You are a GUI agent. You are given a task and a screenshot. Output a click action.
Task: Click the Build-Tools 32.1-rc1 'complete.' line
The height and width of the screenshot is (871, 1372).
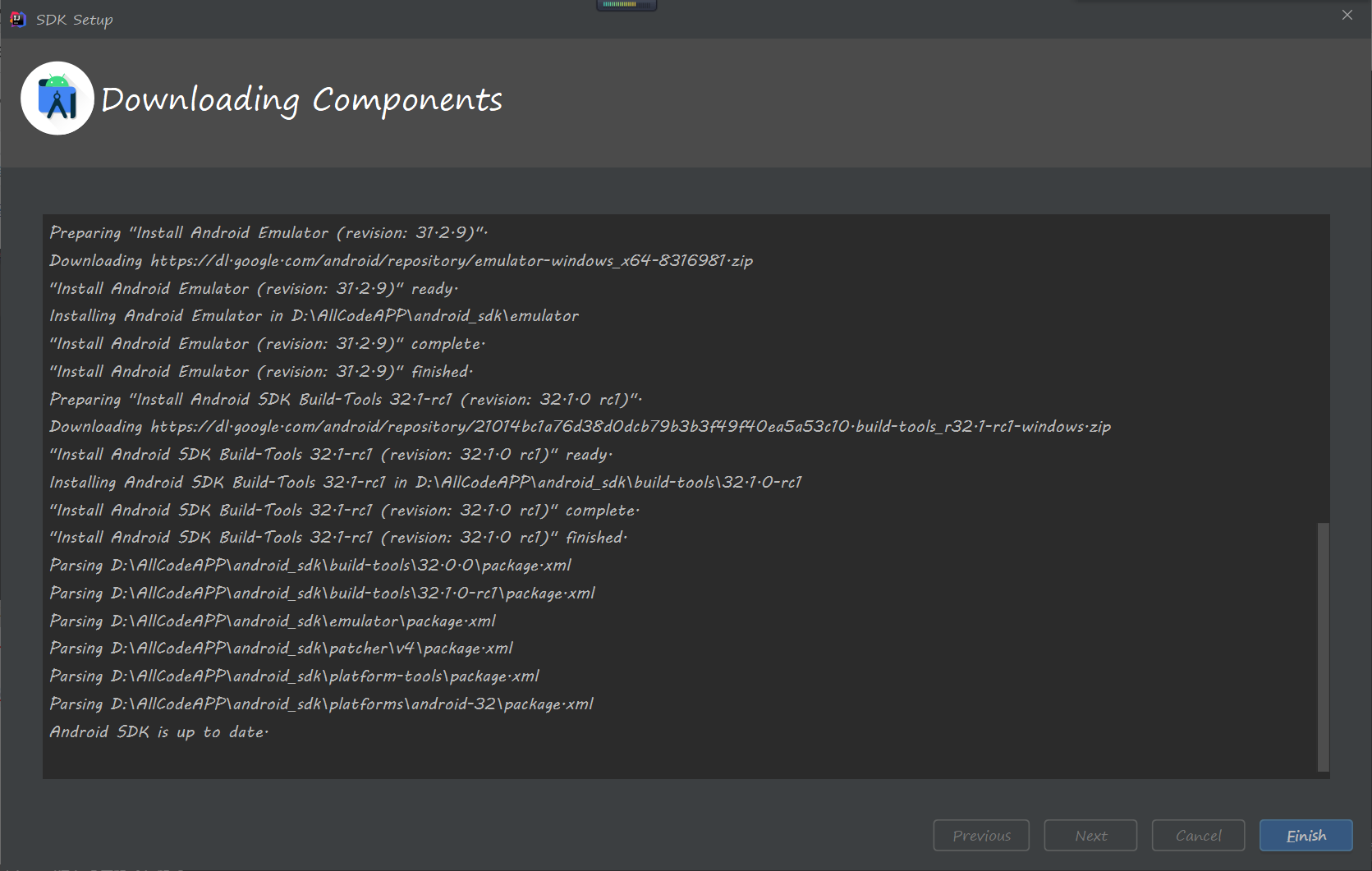point(344,510)
